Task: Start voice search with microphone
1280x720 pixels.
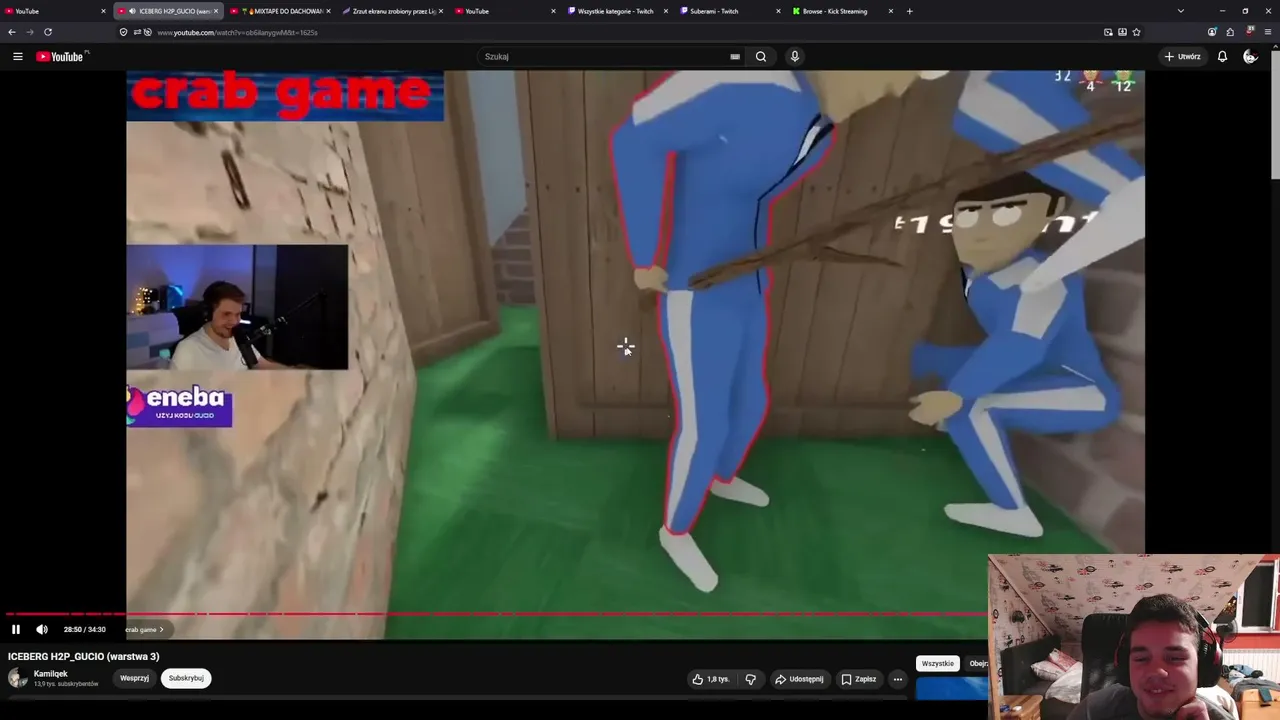Action: (795, 57)
